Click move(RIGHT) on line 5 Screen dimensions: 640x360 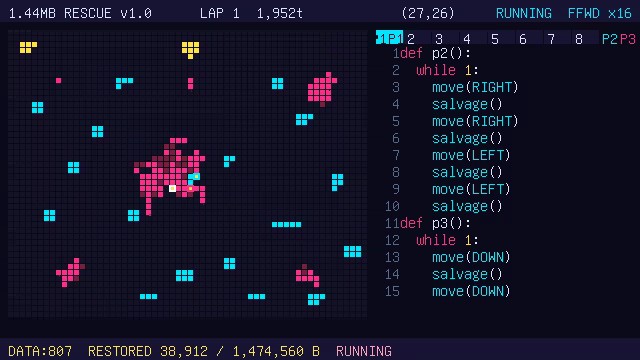475,121
